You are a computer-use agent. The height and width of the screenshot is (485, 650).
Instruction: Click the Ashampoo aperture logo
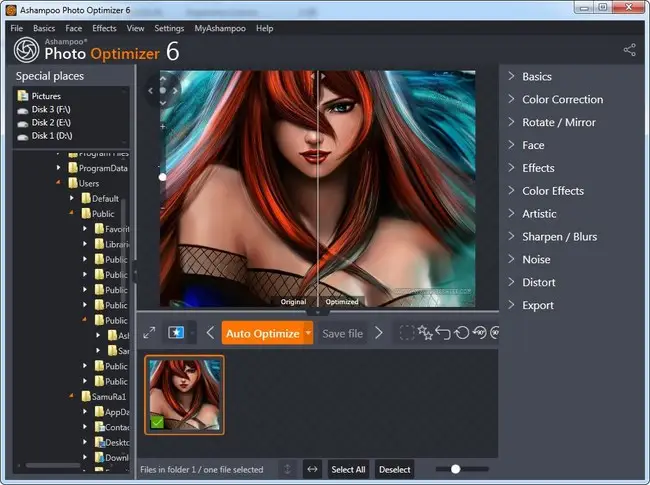27,50
